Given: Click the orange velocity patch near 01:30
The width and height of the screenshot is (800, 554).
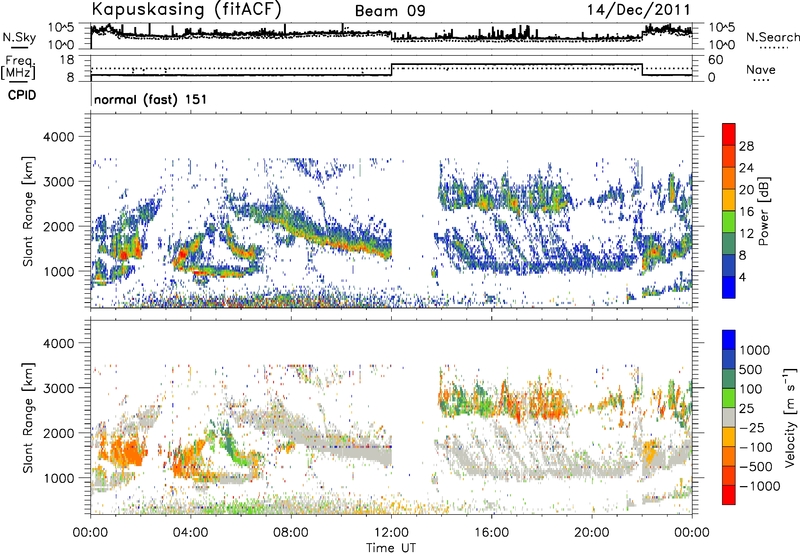Looking at the screenshot, I should (x=126, y=451).
